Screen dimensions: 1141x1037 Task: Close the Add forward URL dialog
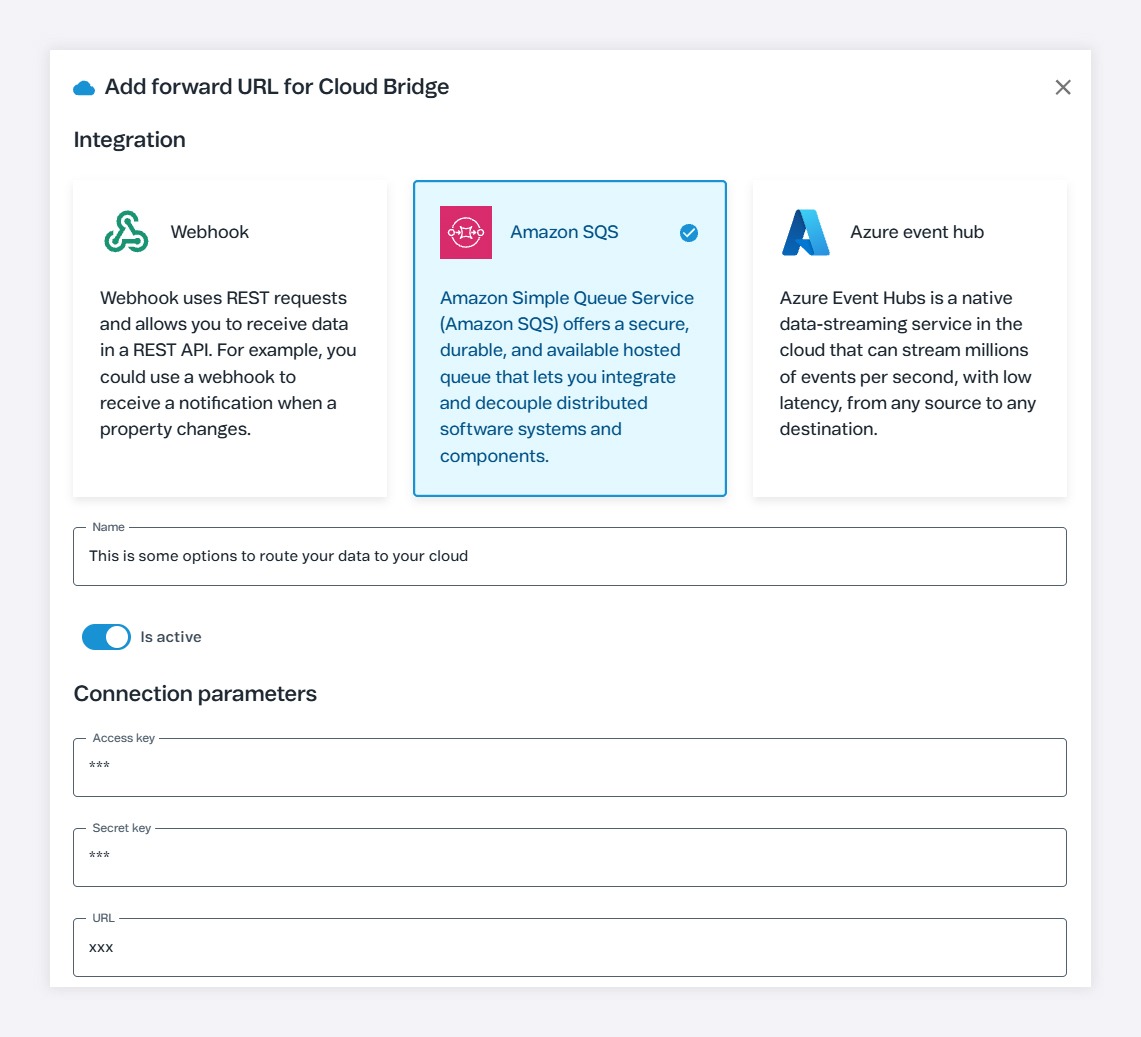point(1063,87)
